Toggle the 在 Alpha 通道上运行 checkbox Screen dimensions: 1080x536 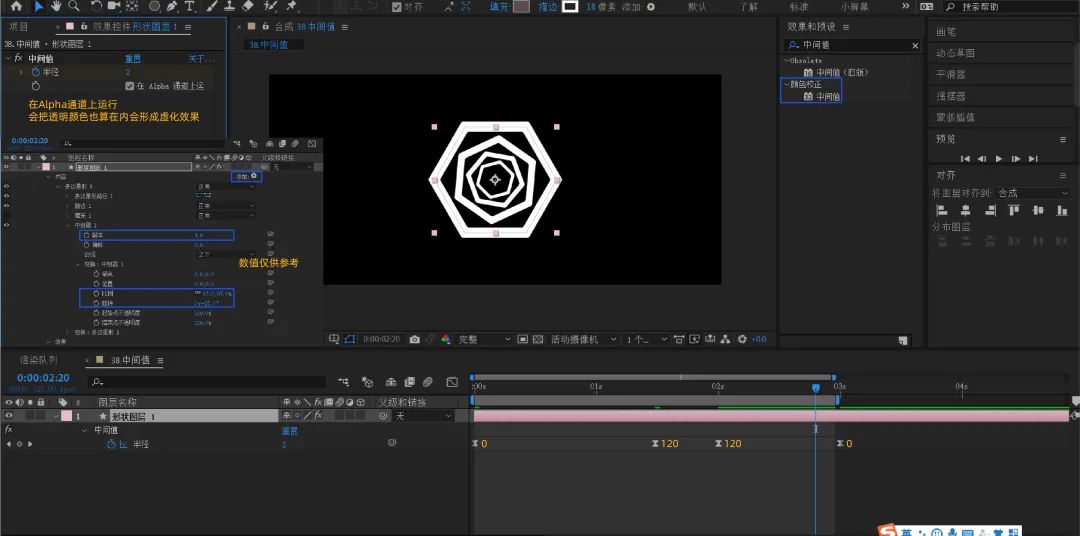[x=129, y=86]
